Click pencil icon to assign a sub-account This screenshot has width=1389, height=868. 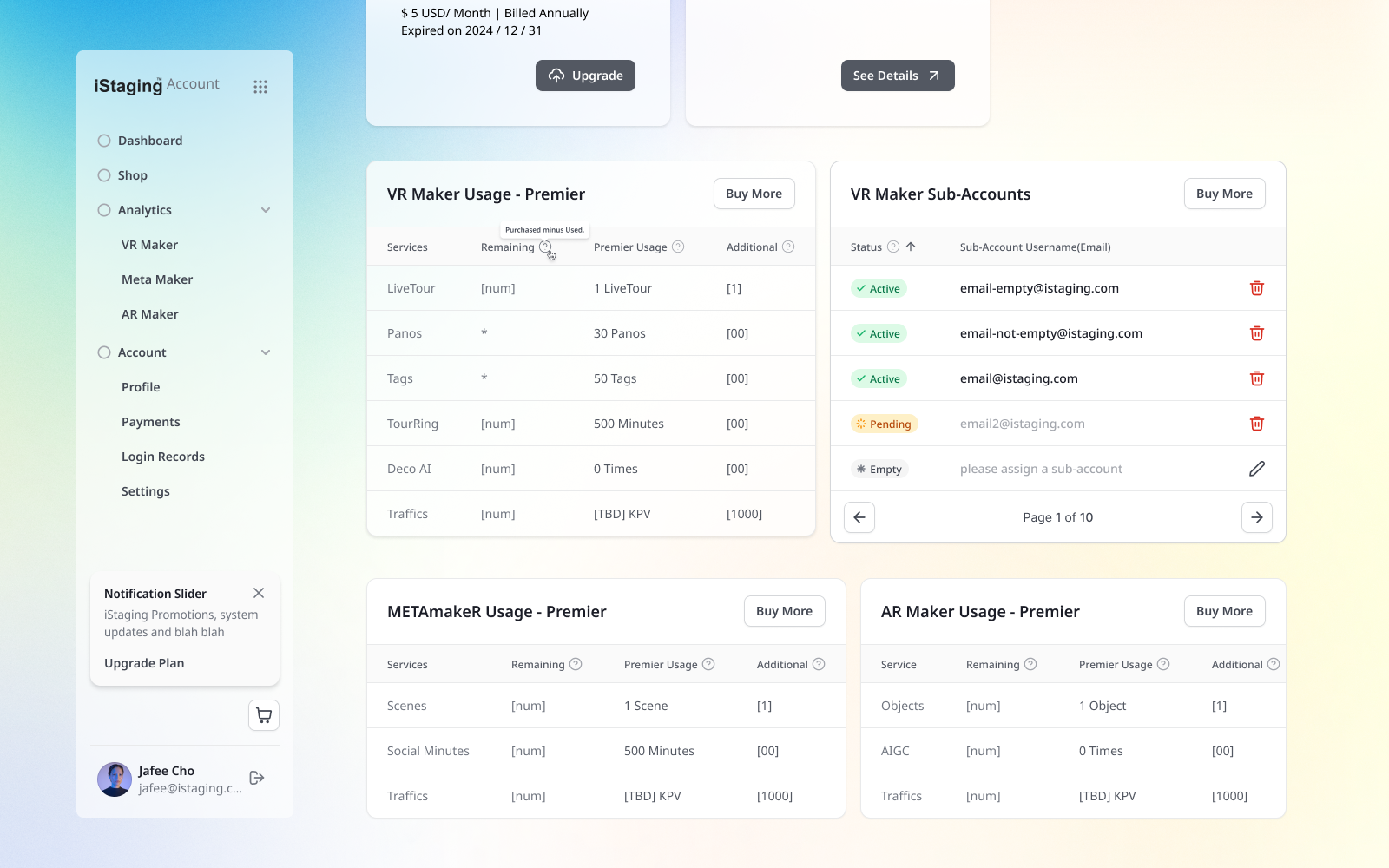[1256, 469]
